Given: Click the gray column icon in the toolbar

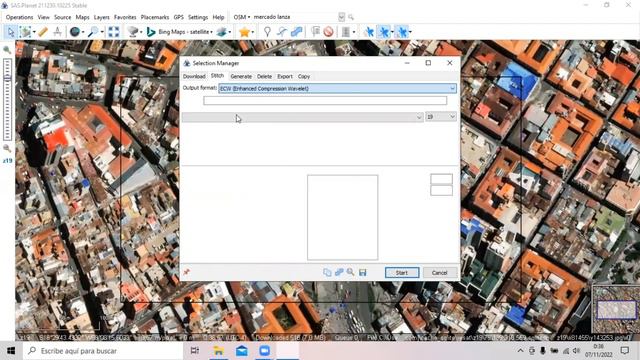Looking at the screenshot, I should tap(346, 32).
